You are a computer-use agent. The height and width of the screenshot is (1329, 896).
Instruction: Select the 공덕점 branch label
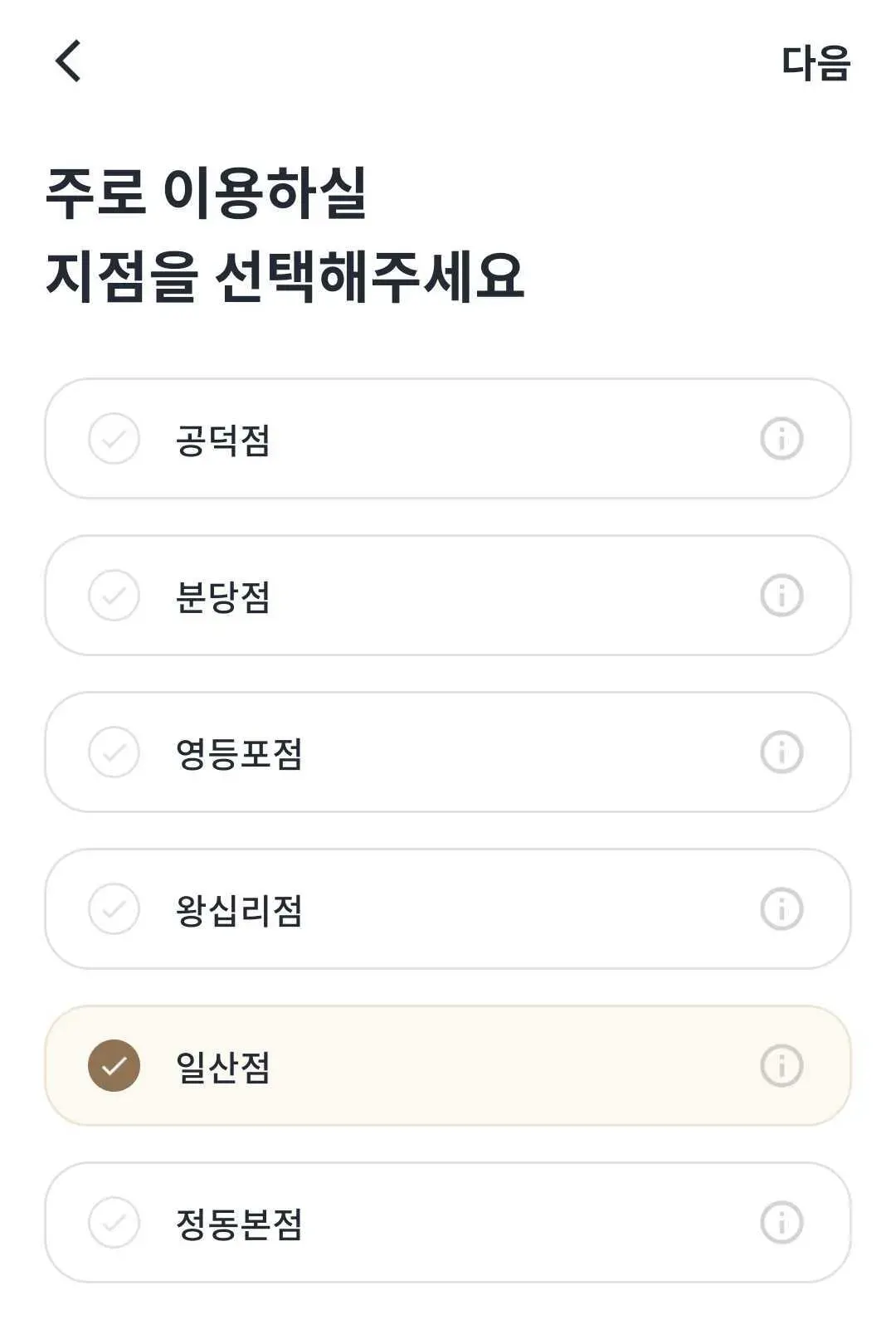[x=222, y=440]
